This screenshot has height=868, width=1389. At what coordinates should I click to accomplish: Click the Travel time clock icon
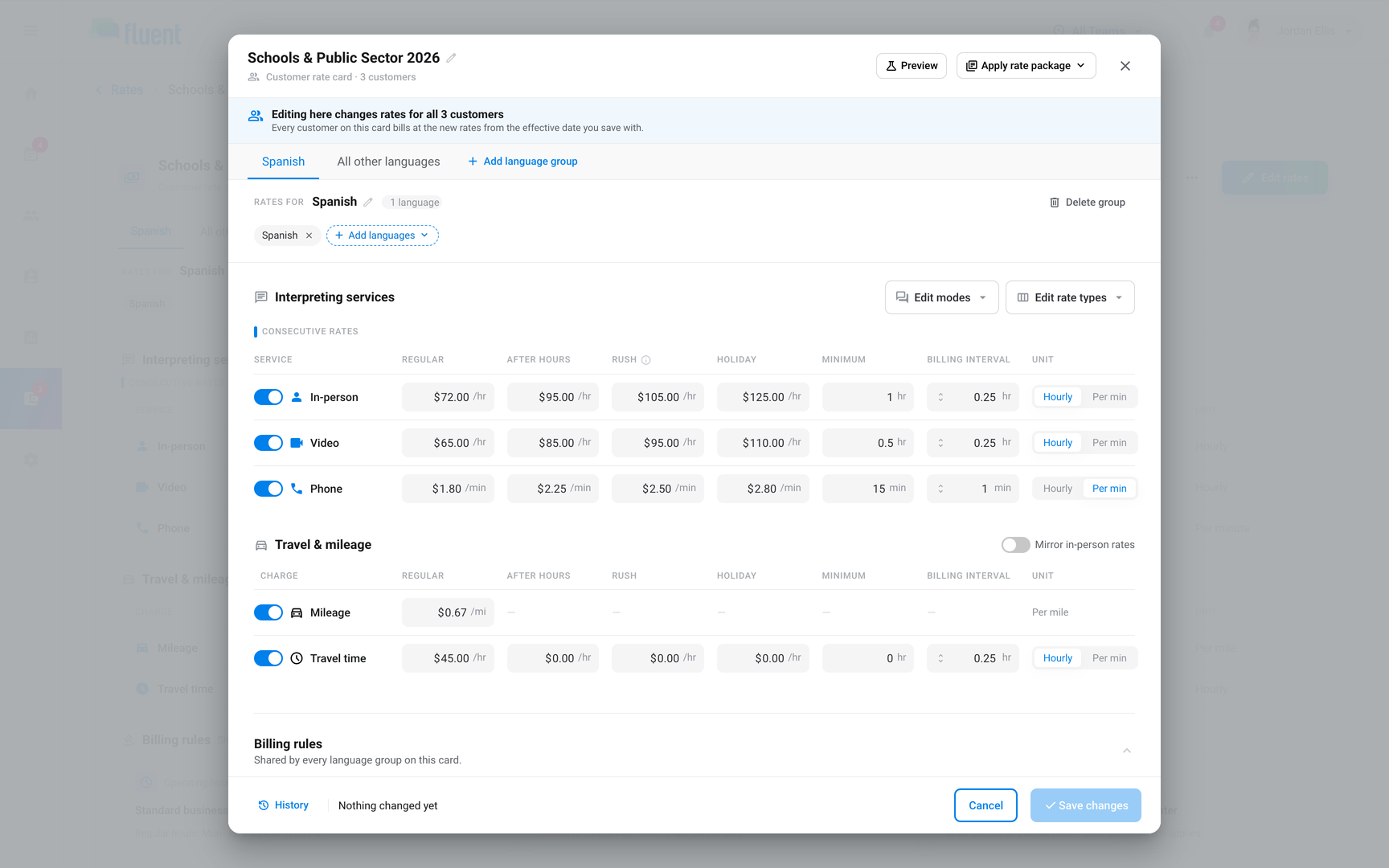pyautogui.click(x=297, y=658)
